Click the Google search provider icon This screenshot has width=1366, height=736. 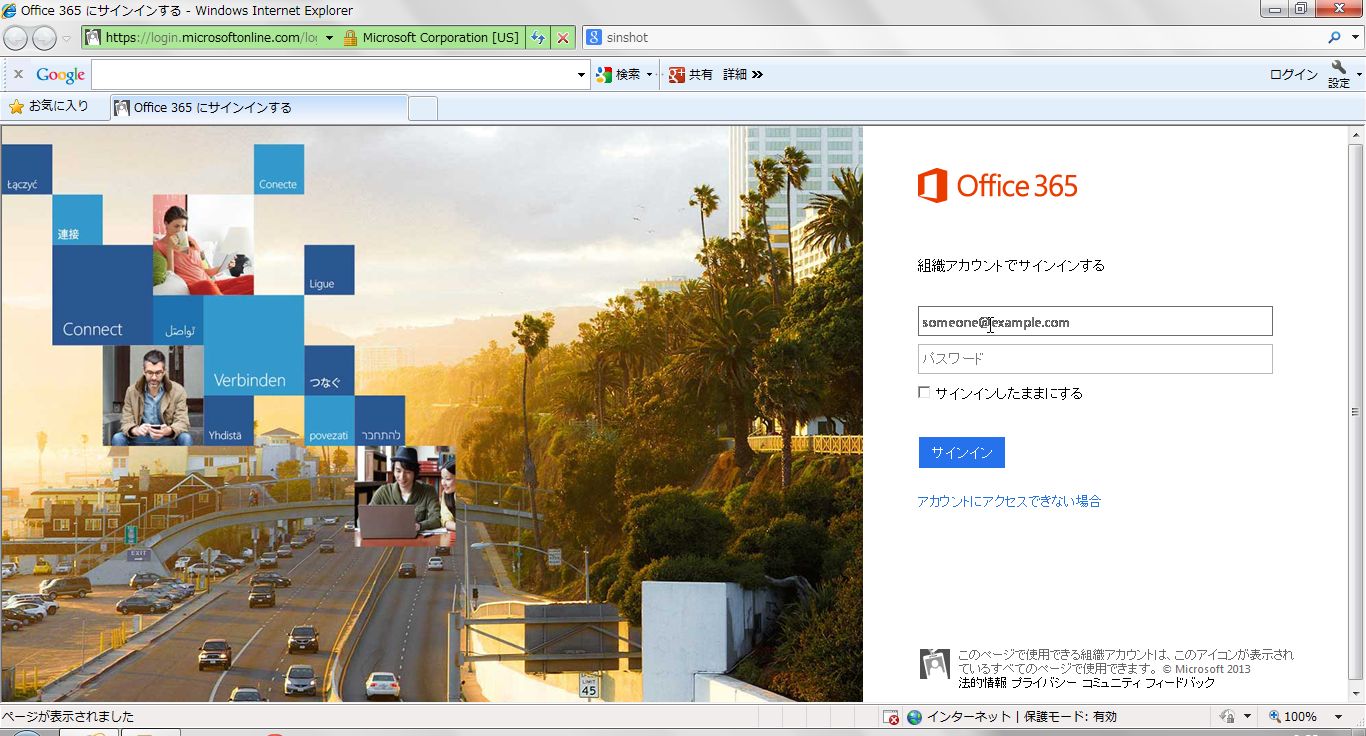594,38
